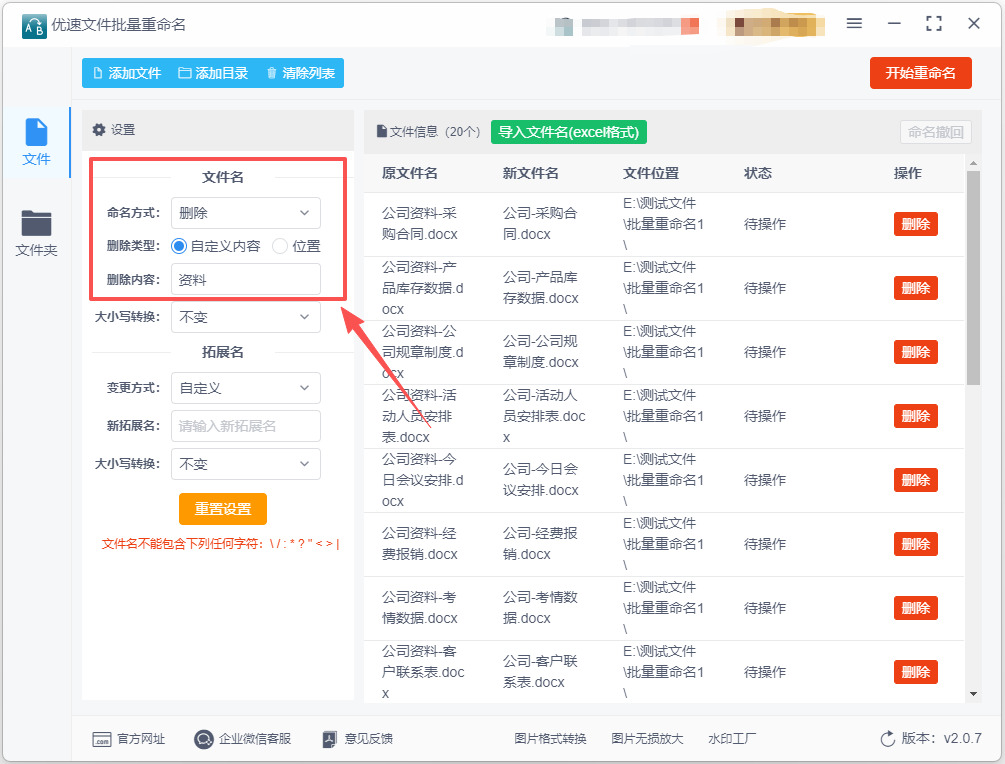Click the file list vertical scrollbar

(x=973, y=280)
